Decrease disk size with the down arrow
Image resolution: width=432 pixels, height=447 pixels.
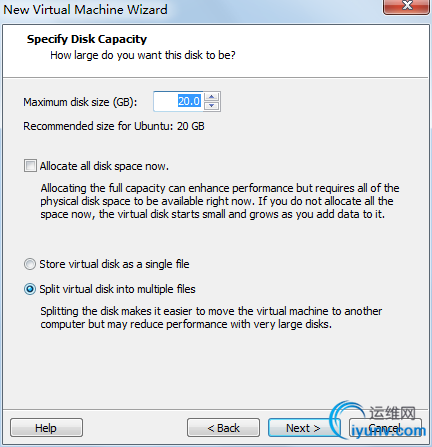pos(212,106)
